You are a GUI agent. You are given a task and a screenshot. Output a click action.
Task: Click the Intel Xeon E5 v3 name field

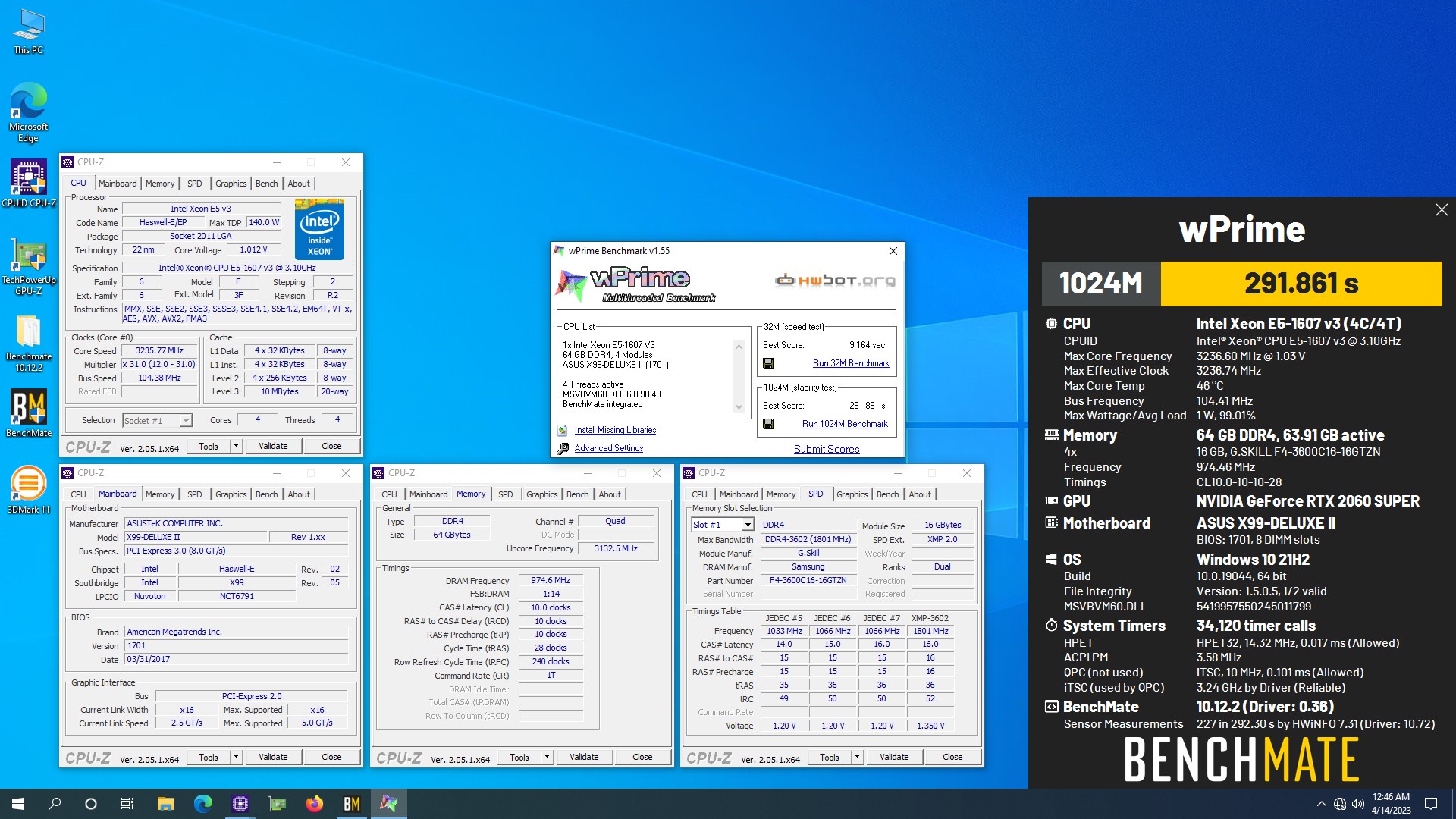click(201, 209)
